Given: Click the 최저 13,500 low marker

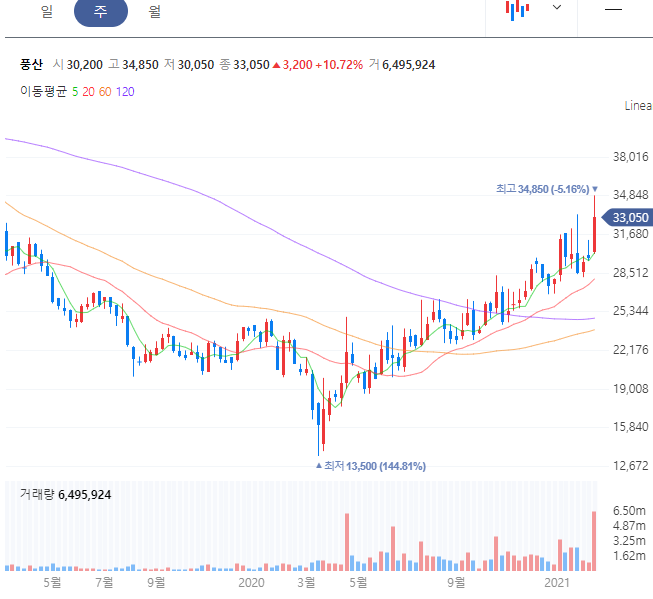Looking at the screenshot, I should click(371, 466).
